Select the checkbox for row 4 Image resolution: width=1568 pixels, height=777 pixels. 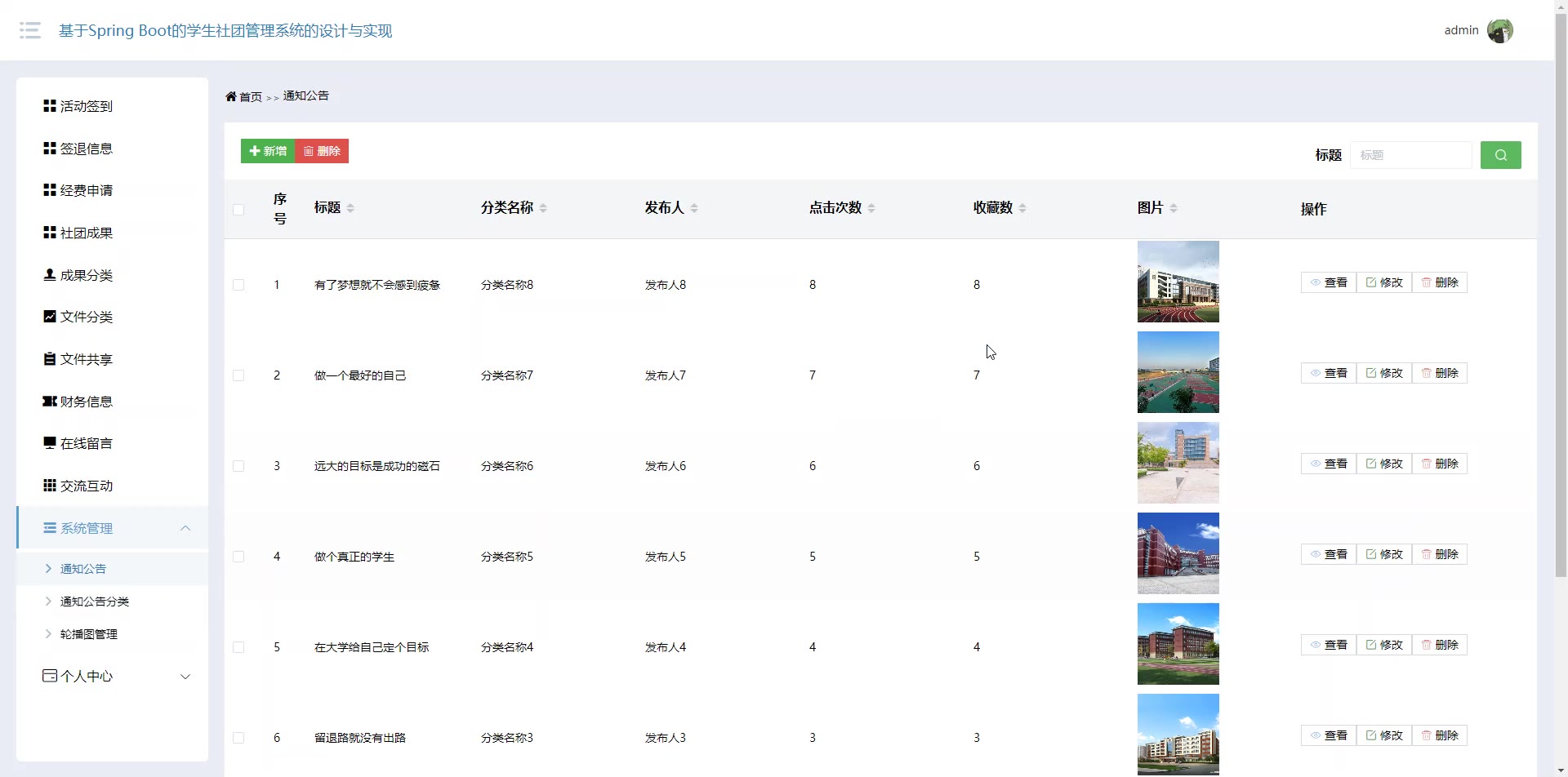point(238,557)
